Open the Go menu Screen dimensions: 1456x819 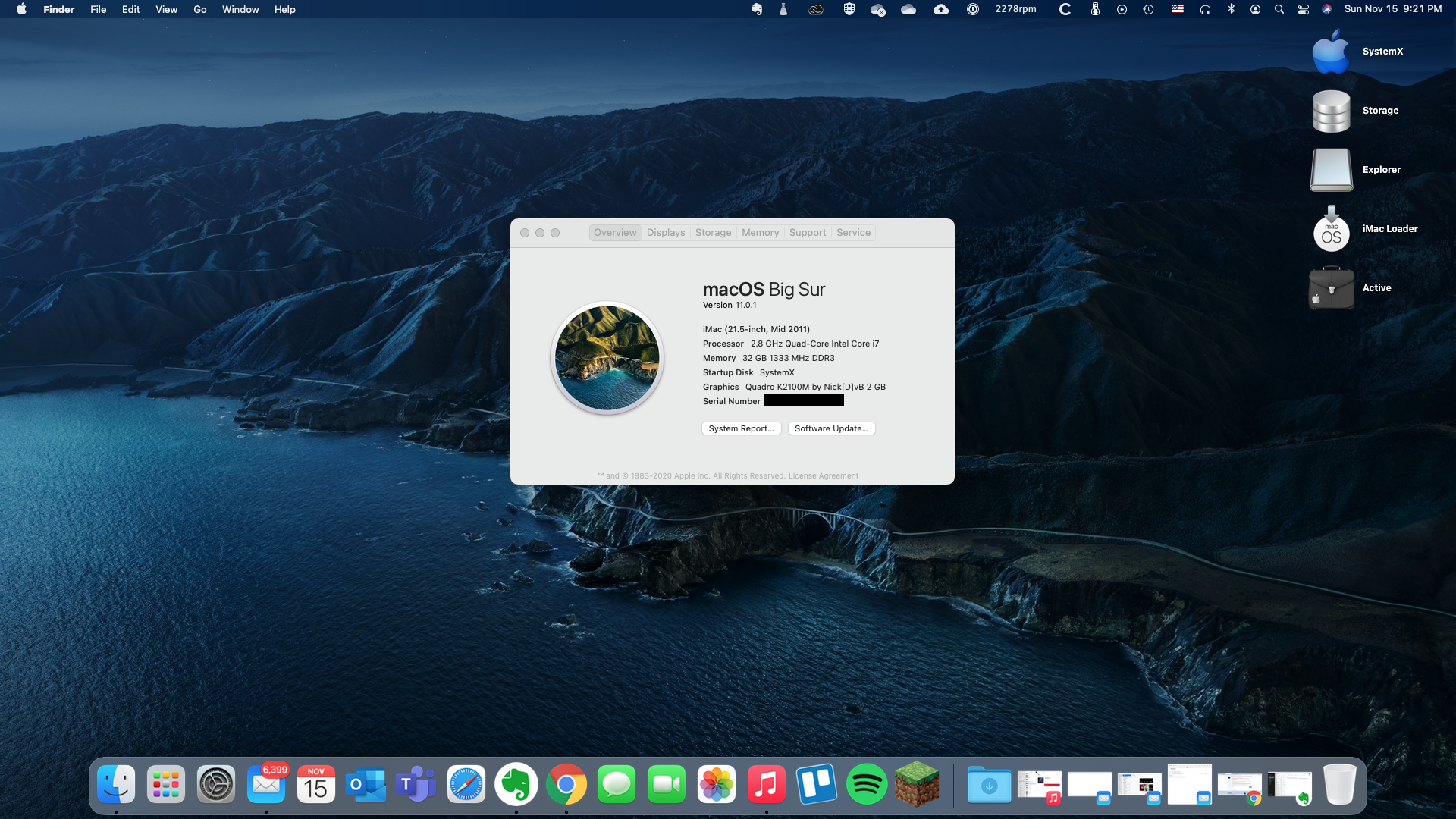click(199, 9)
